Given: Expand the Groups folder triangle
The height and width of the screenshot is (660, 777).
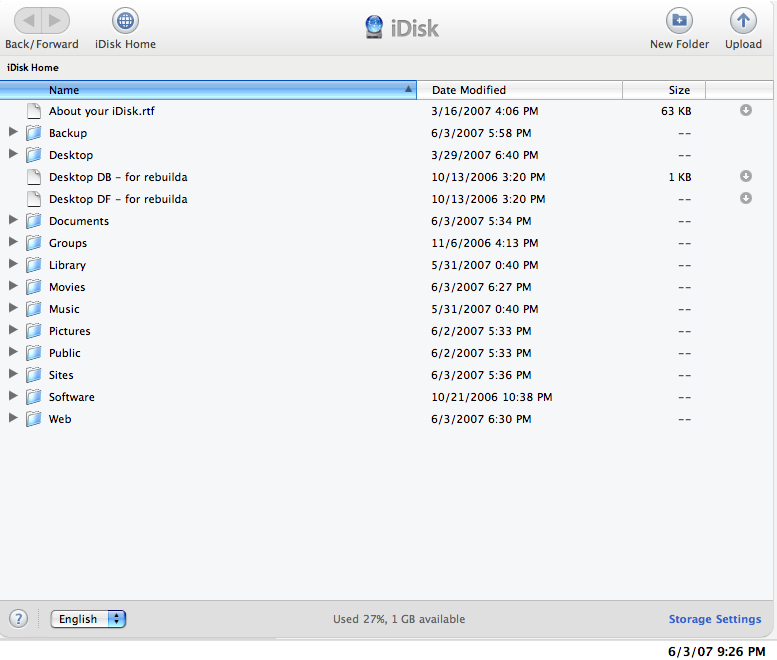Looking at the screenshot, I should pyautogui.click(x=13, y=242).
